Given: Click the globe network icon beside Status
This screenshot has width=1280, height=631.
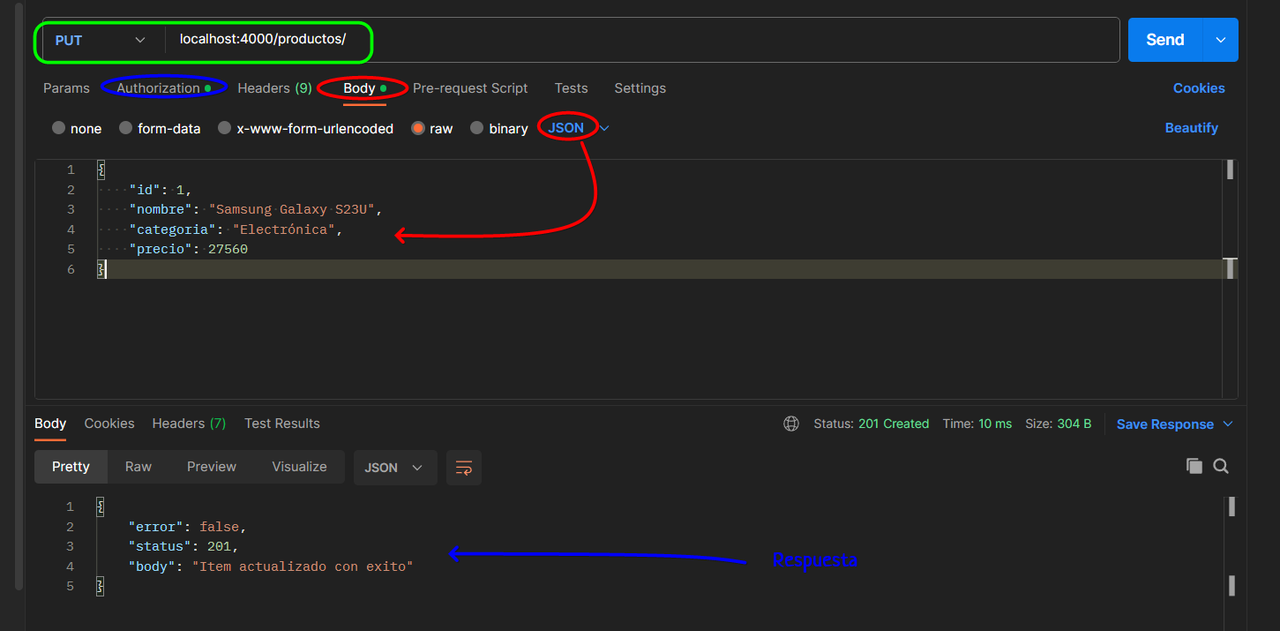Looking at the screenshot, I should [791, 424].
